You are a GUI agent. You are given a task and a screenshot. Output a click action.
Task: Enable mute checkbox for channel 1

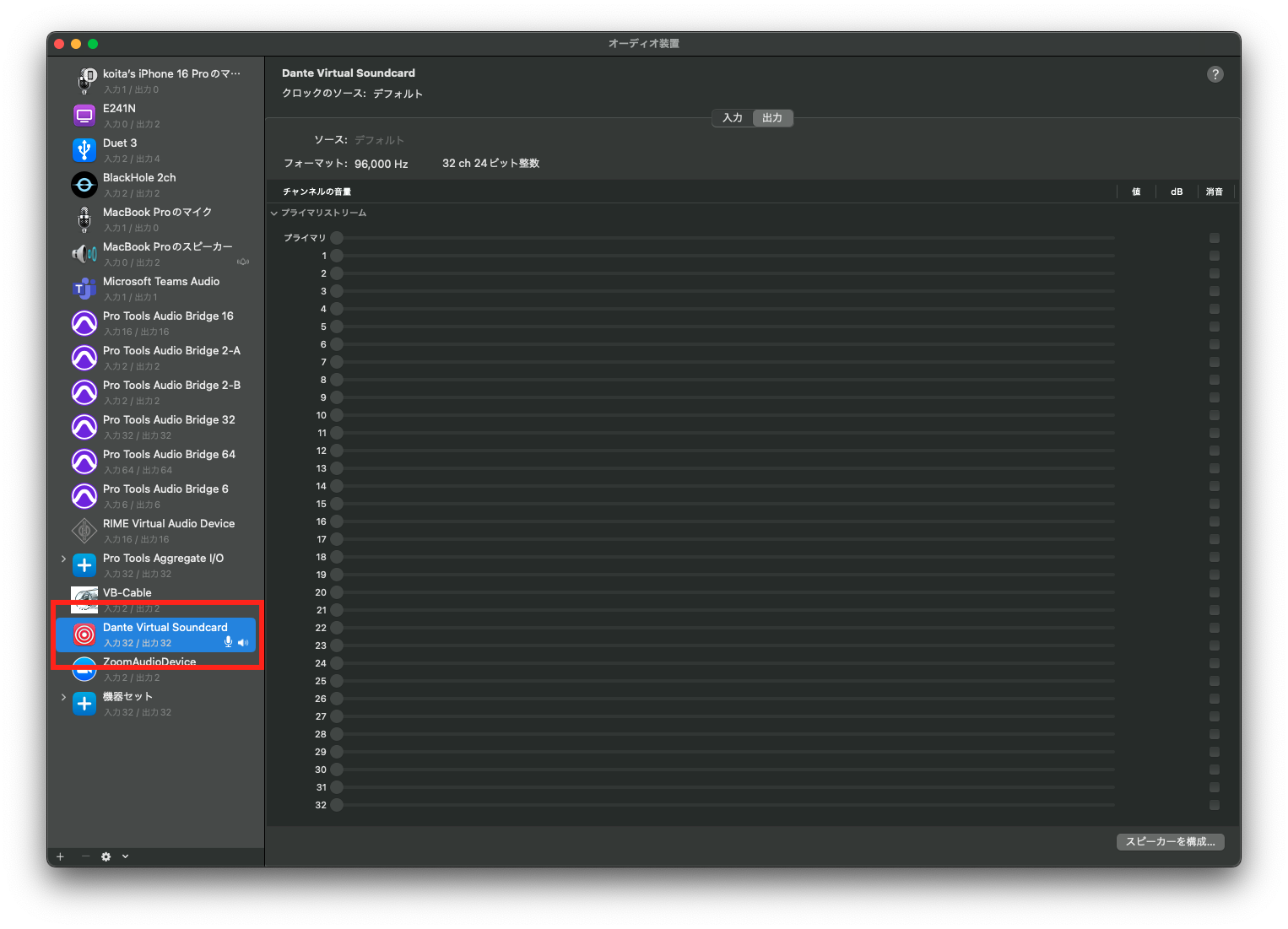pyautogui.click(x=1214, y=256)
